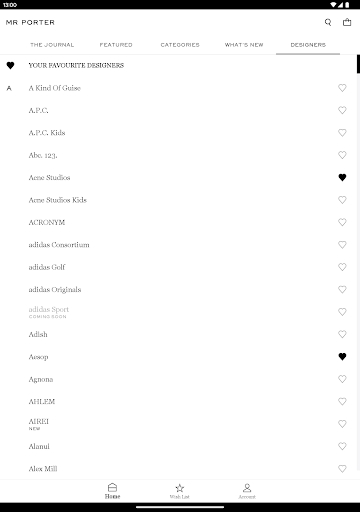Toggle the heart next to ACRONYM
The height and width of the screenshot is (512, 360).
[x=342, y=222]
